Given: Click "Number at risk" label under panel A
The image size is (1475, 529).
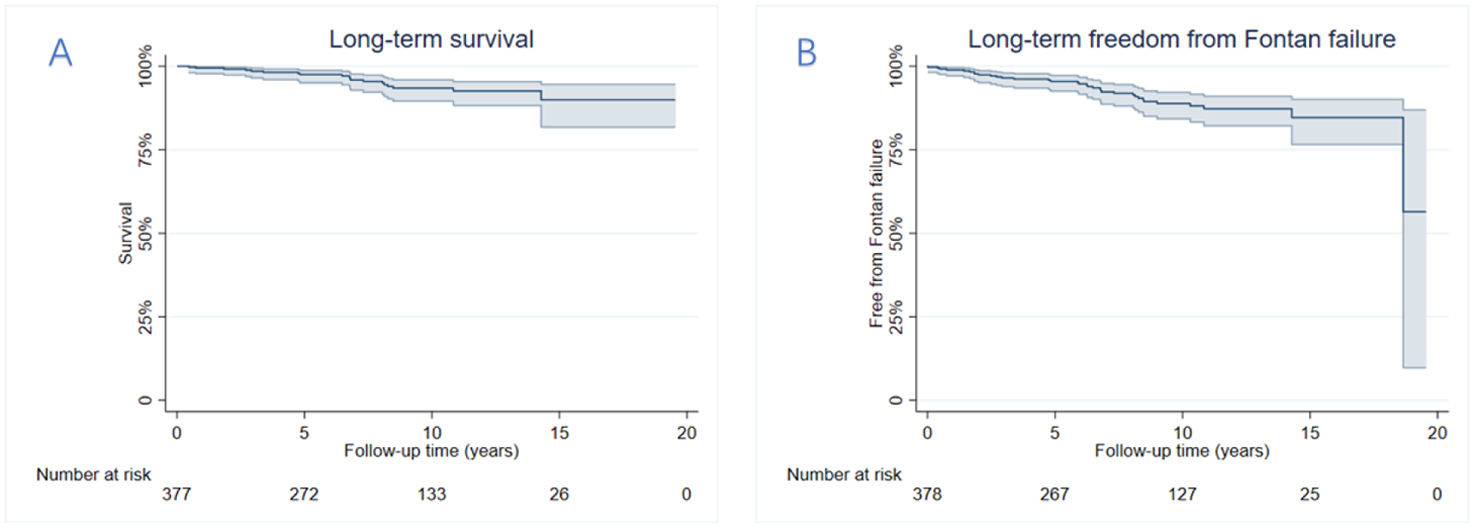Looking at the screenshot, I should [x=94, y=474].
